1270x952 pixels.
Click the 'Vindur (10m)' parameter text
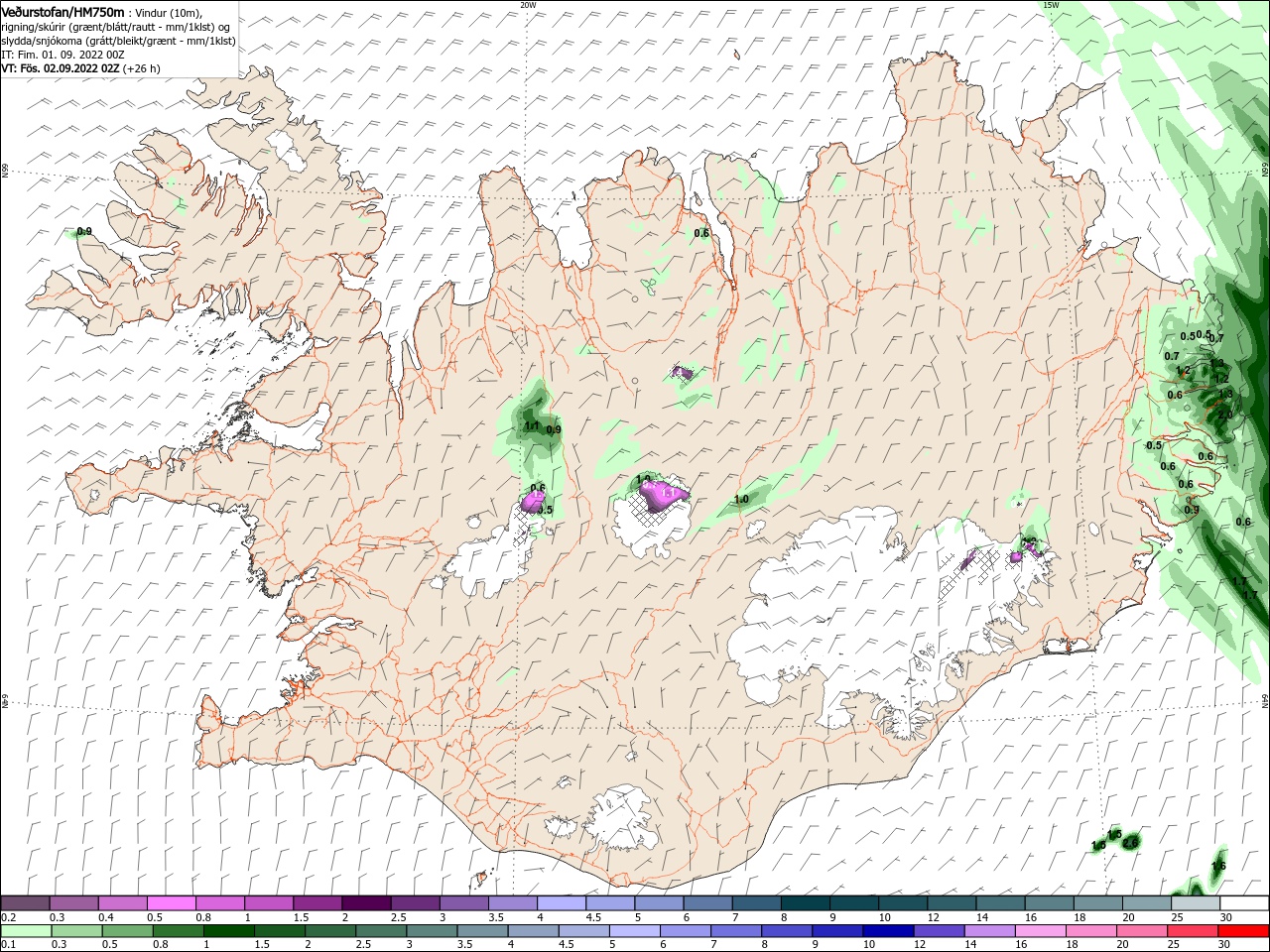[x=168, y=12]
